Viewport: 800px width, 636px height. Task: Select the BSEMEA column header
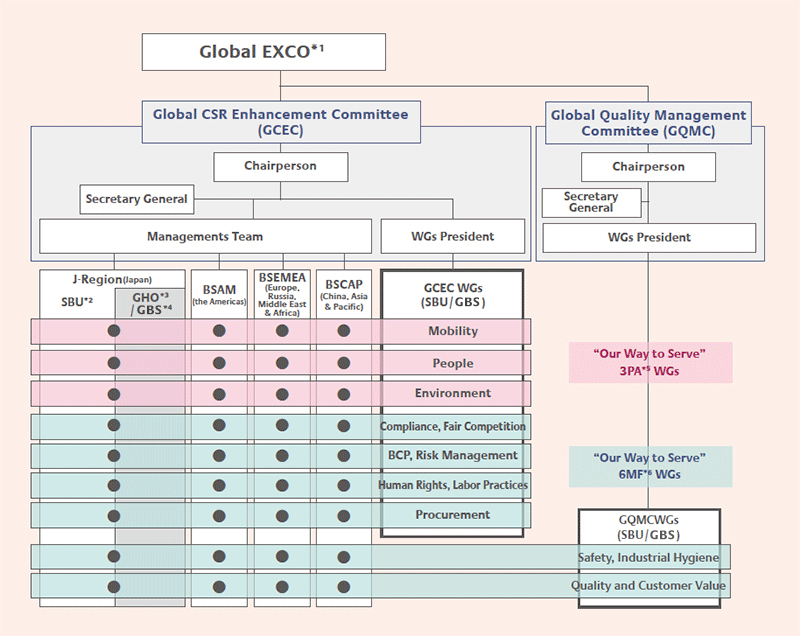pyautogui.click(x=282, y=294)
